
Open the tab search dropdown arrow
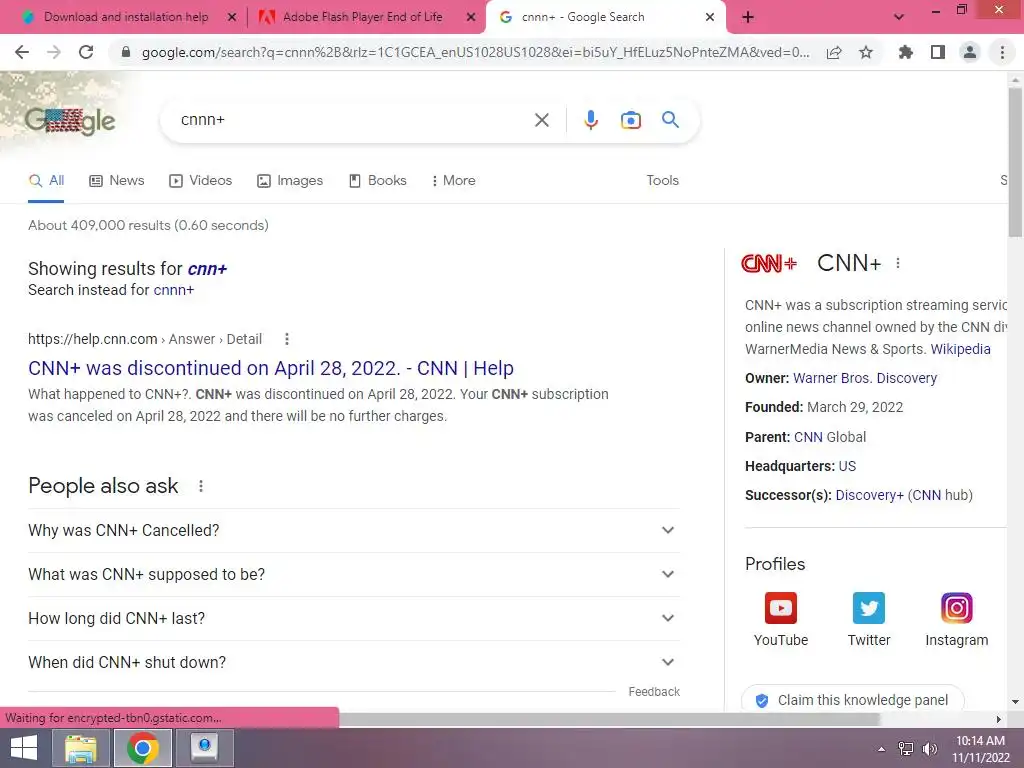[x=899, y=18]
